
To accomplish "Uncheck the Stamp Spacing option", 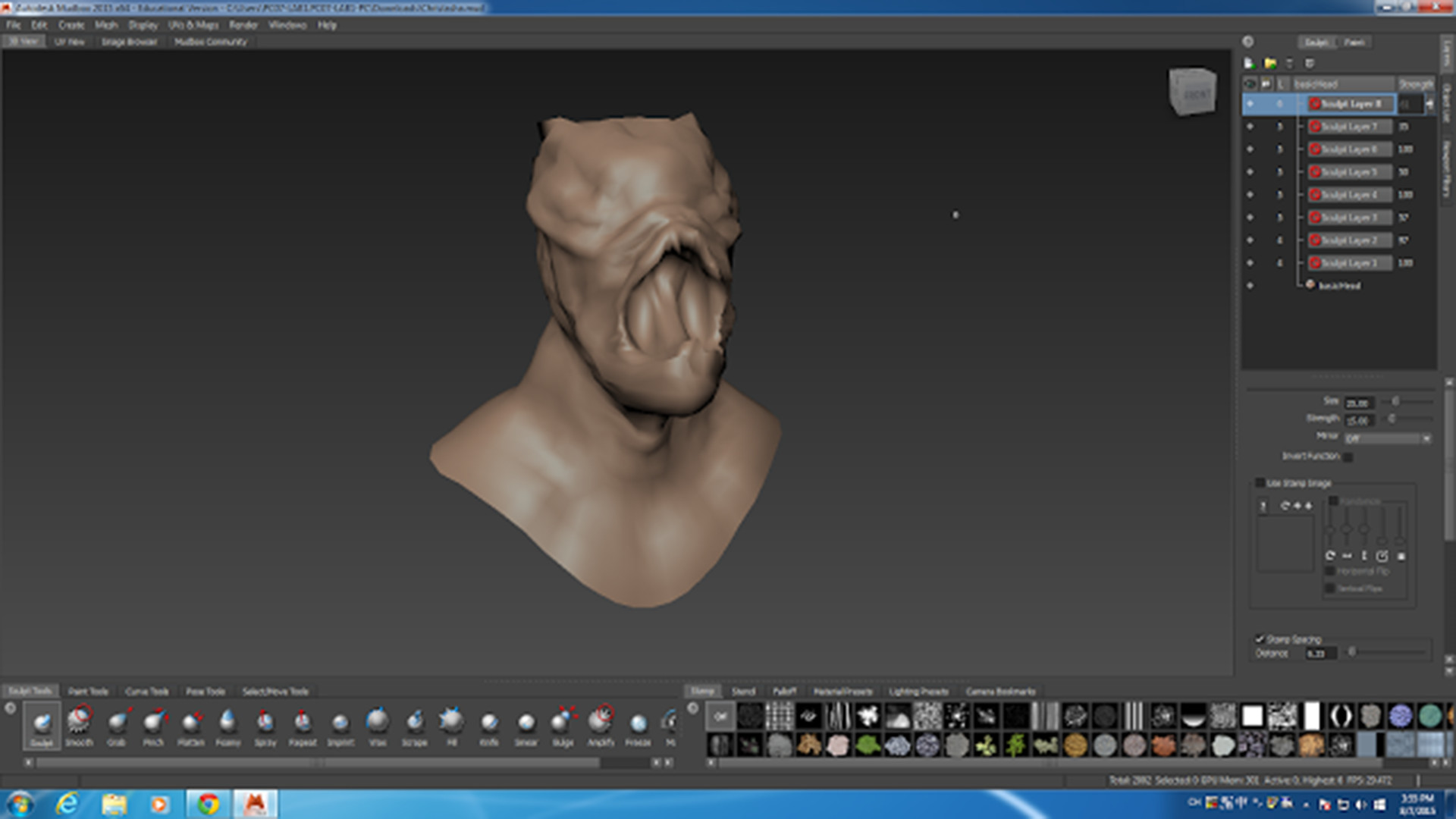I will pos(1260,639).
